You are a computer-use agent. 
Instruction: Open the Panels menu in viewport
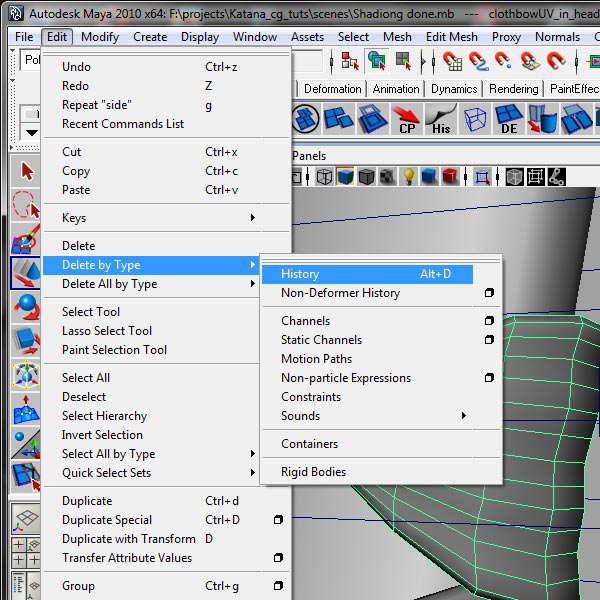pyautogui.click(x=308, y=156)
